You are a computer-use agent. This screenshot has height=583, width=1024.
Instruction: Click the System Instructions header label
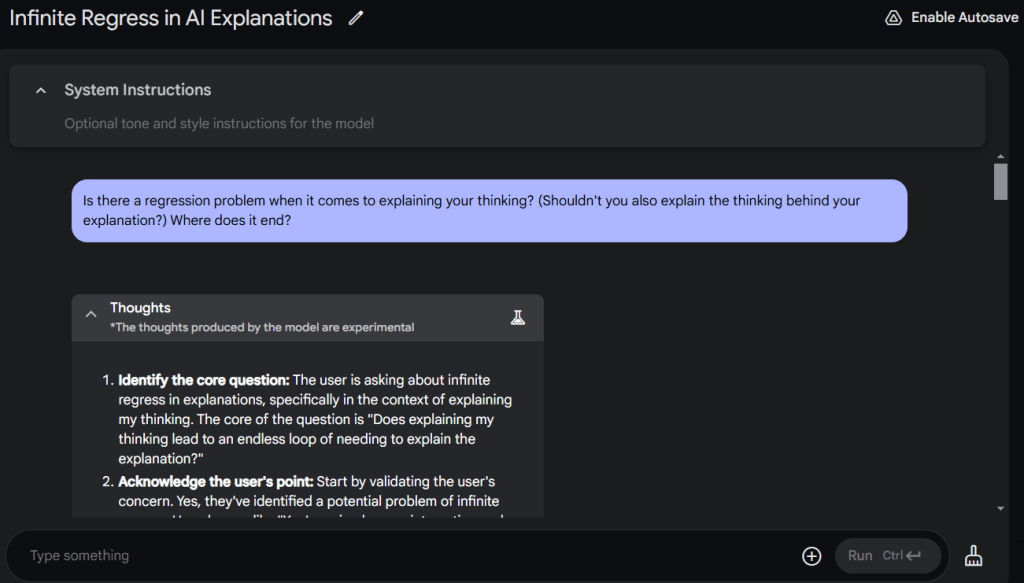[x=138, y=90]
